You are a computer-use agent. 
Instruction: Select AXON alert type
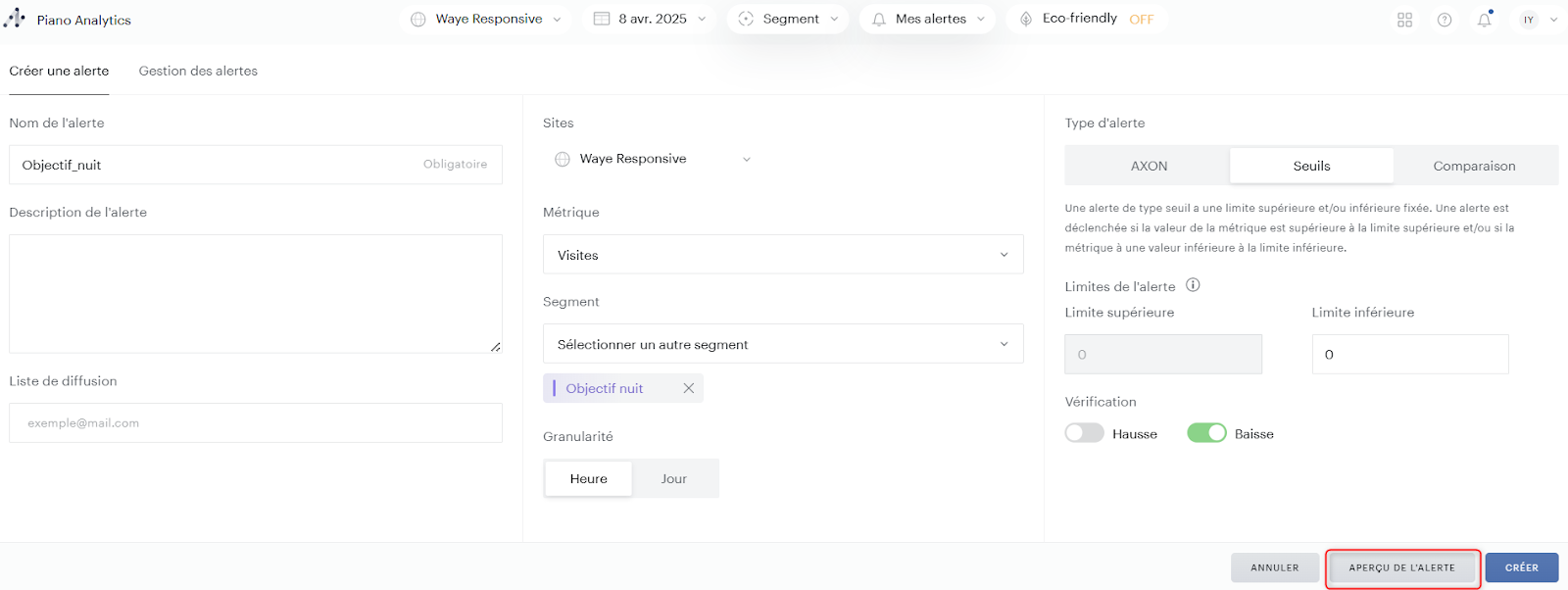[1149, 166]
